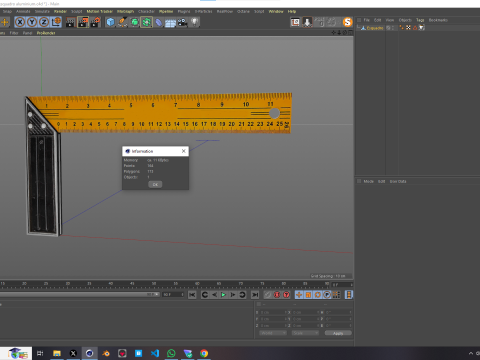The width and height of the screenshot is (480, 360).
Task: Open the Window menu
Action: pyautogui.click(x=276, y=11)
